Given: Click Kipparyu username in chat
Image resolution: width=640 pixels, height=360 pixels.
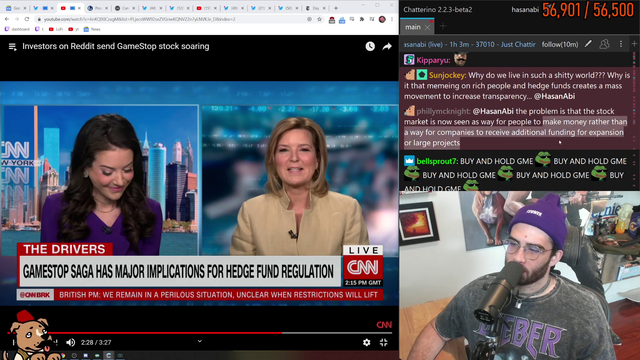Looking at the screenshot, I should click(433, 60).
